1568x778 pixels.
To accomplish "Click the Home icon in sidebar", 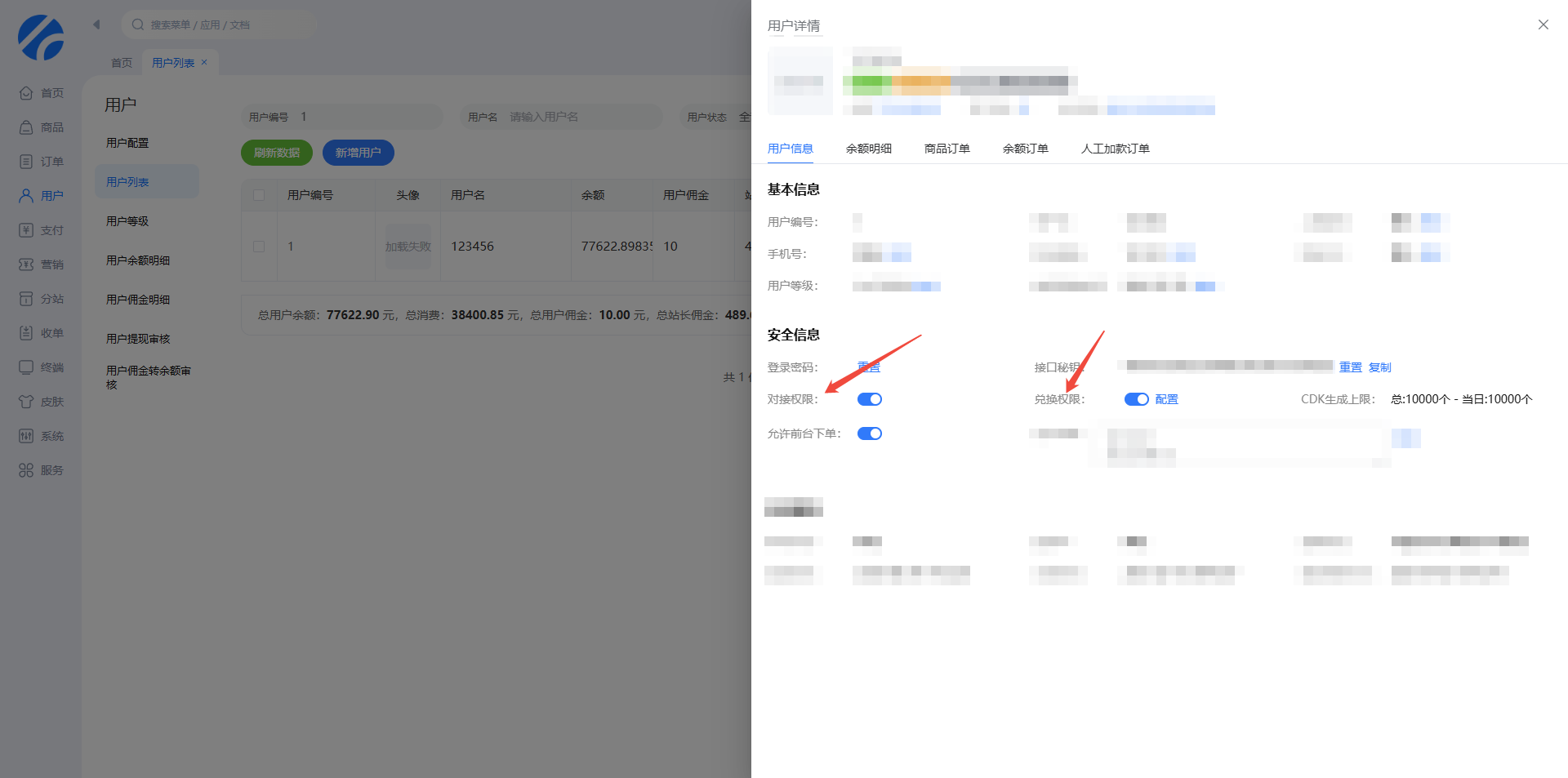I will click(x=26, y=93).
